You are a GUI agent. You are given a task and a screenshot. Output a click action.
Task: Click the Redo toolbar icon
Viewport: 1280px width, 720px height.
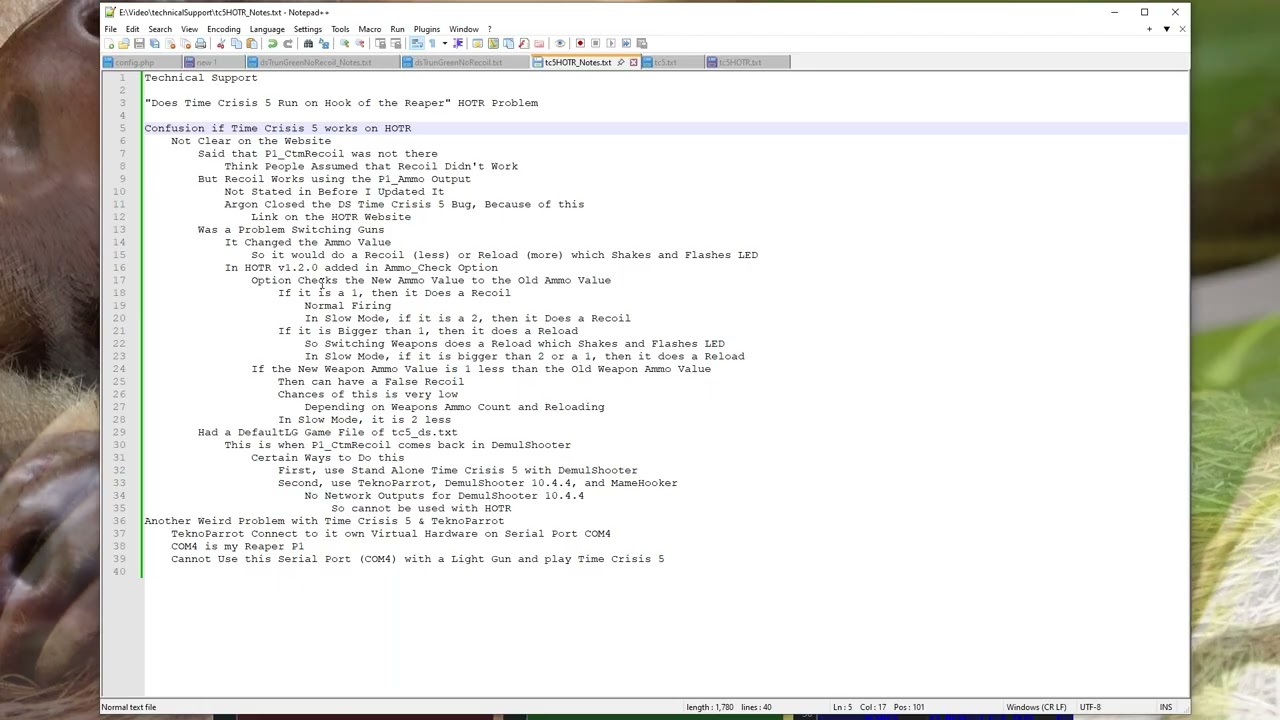click(x=288, y=43)
